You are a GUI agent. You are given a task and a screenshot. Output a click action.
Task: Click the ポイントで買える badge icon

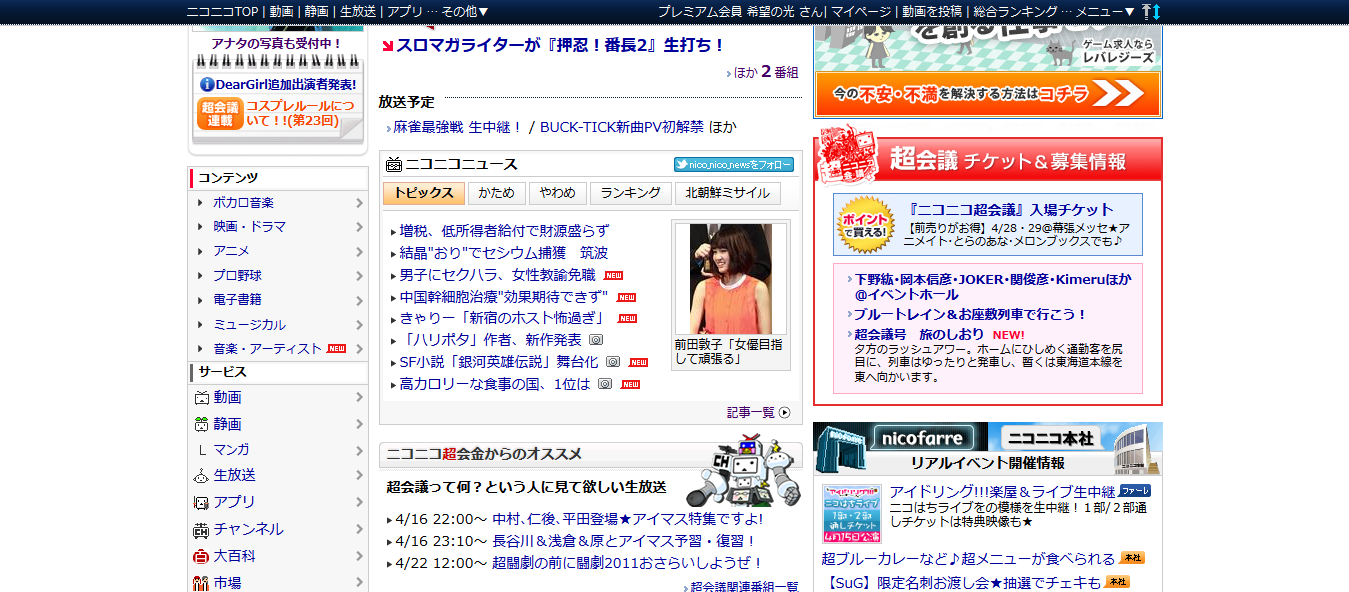(x=864, y=225)
